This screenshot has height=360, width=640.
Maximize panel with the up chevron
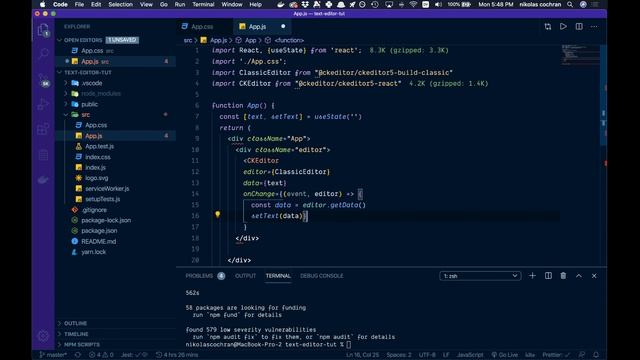pos(579,276)
